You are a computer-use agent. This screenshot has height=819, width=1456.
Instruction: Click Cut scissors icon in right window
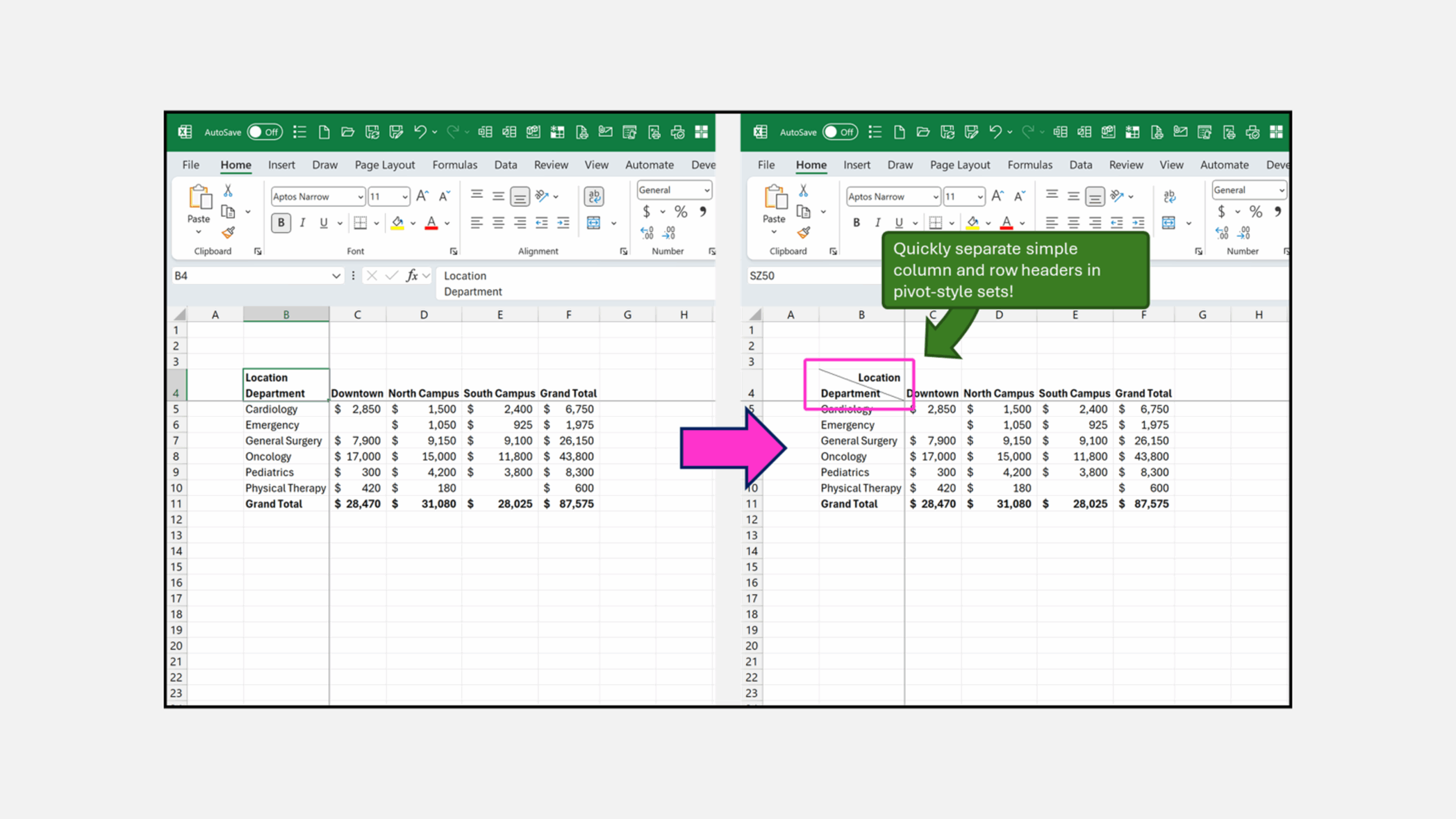tap(803, 191)
